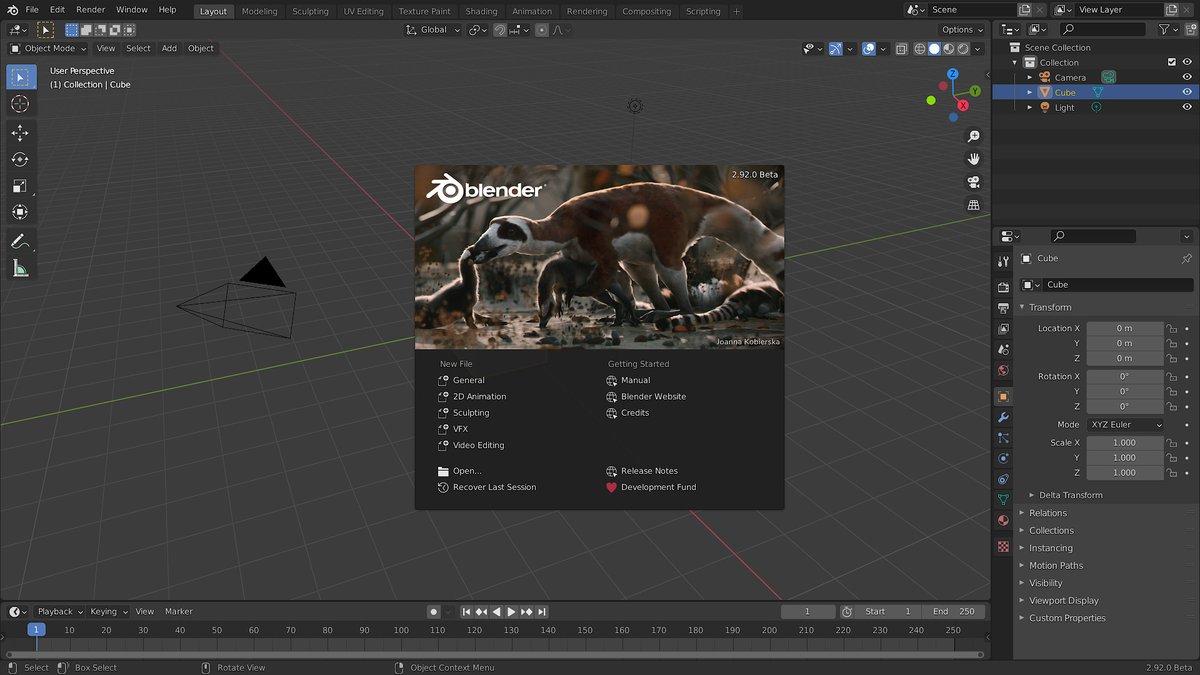Hide the Cube in outliner
The height and width of the screenshot is (675, 1200).
point(1187,92)
